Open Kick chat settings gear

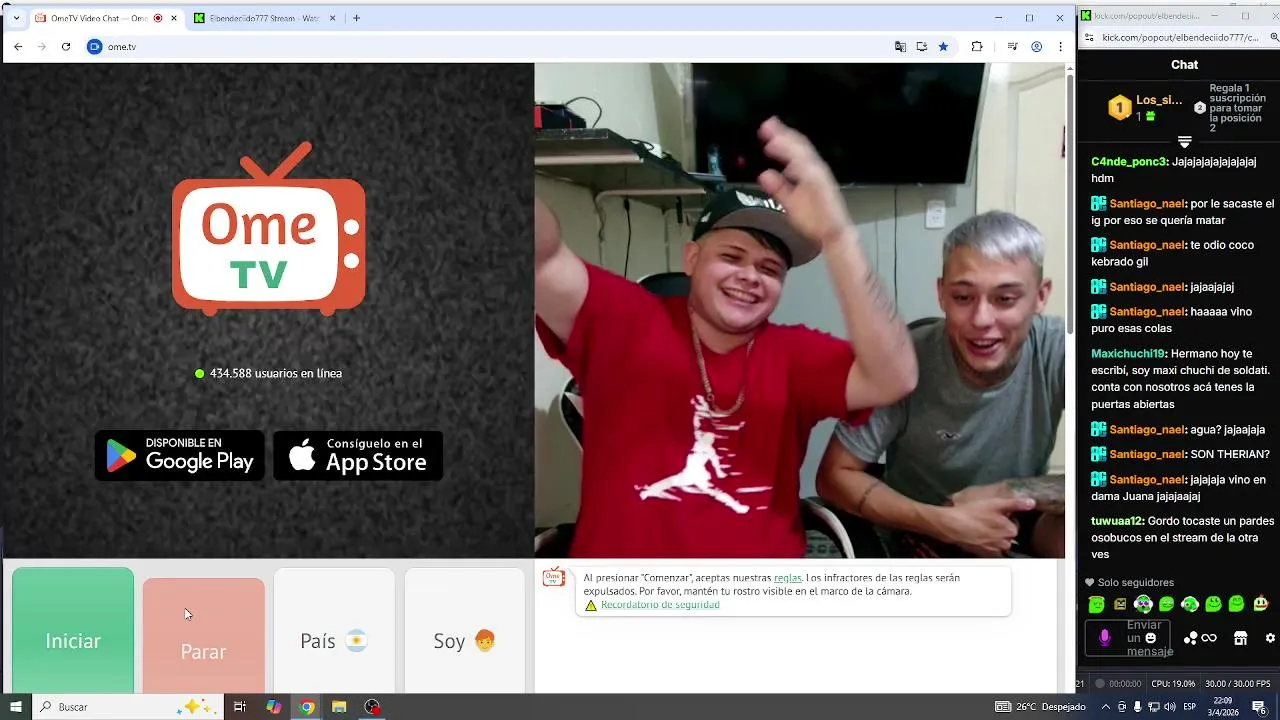coord(1270,638)
